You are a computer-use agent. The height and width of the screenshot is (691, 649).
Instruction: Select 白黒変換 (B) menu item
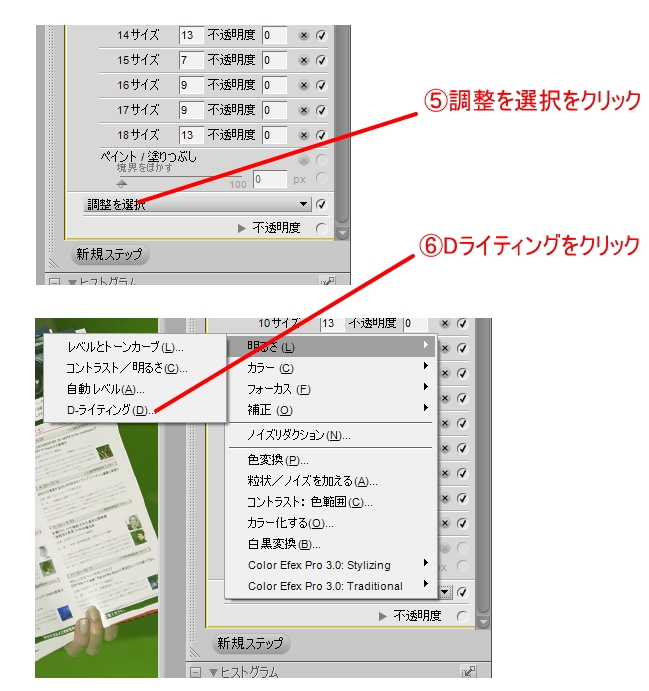click(331, 544)
